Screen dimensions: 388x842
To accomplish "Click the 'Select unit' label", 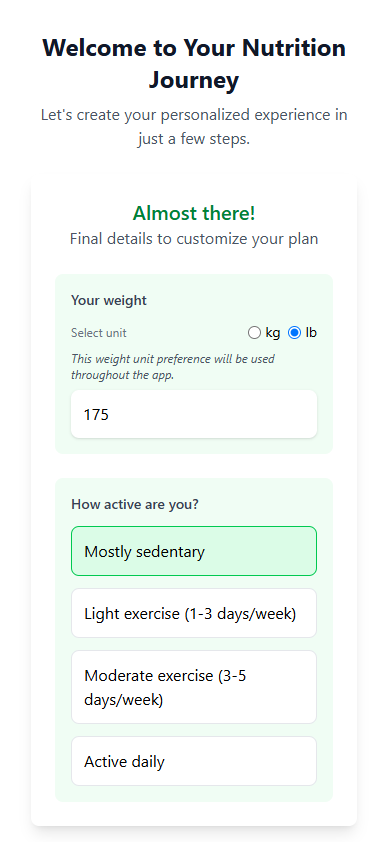I will point(99,333).
